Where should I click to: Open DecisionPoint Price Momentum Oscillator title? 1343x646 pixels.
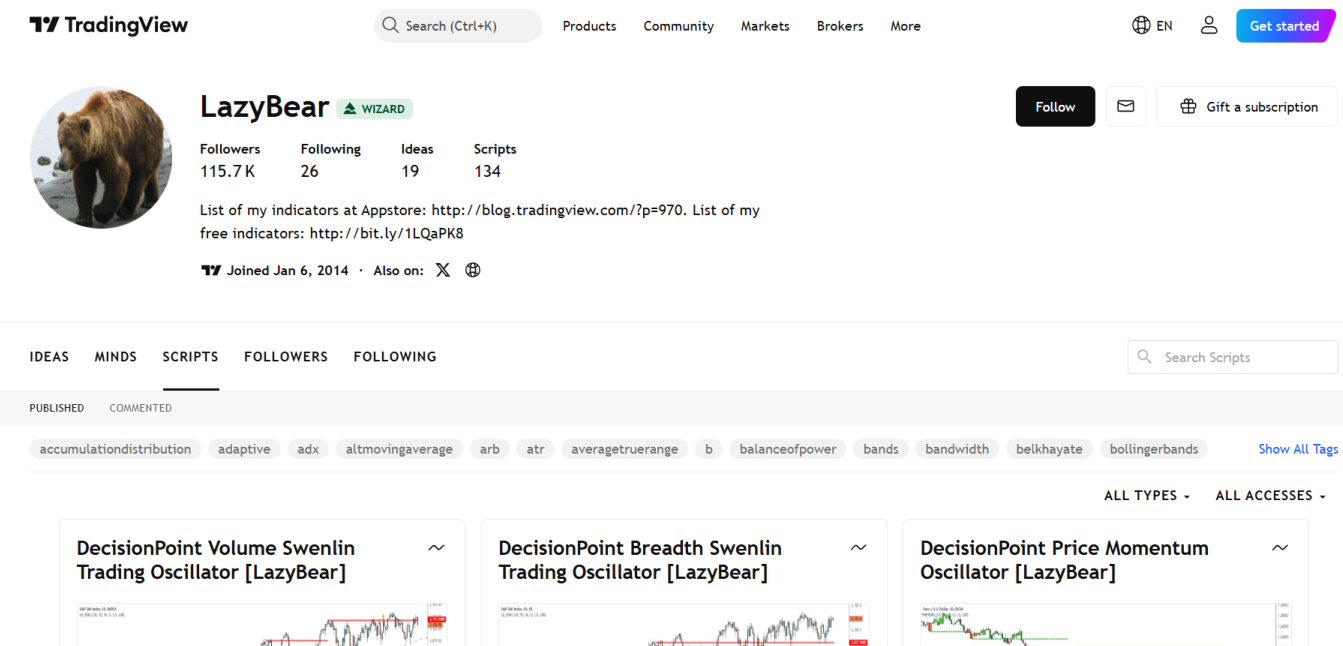pos(1064,560)
